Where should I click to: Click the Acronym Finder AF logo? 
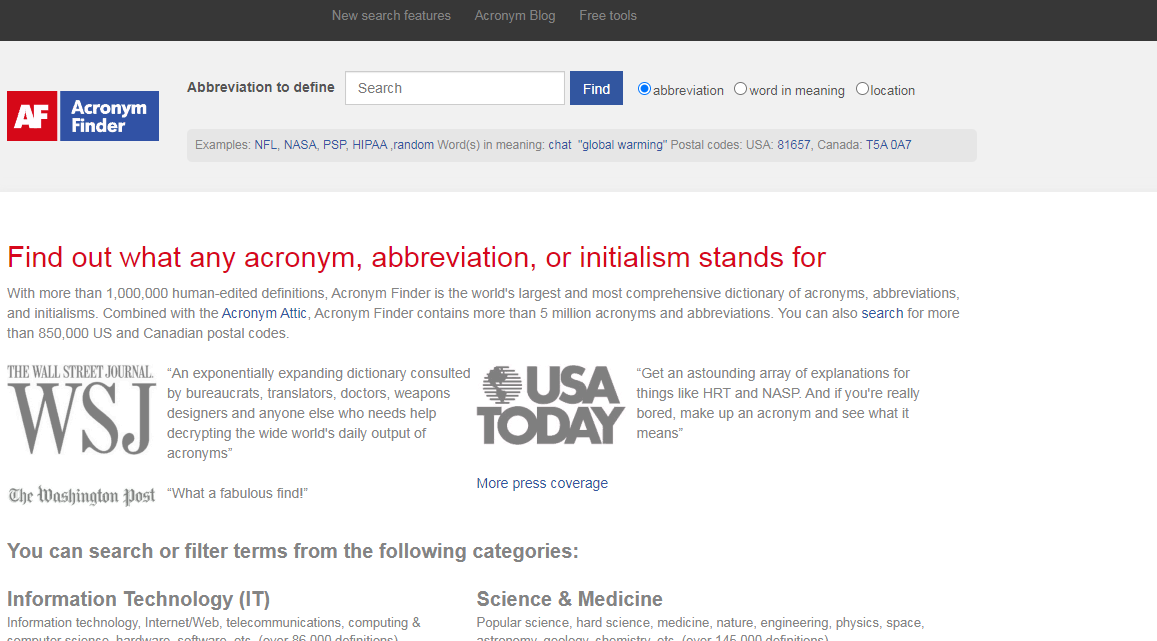tap(83, 116)
